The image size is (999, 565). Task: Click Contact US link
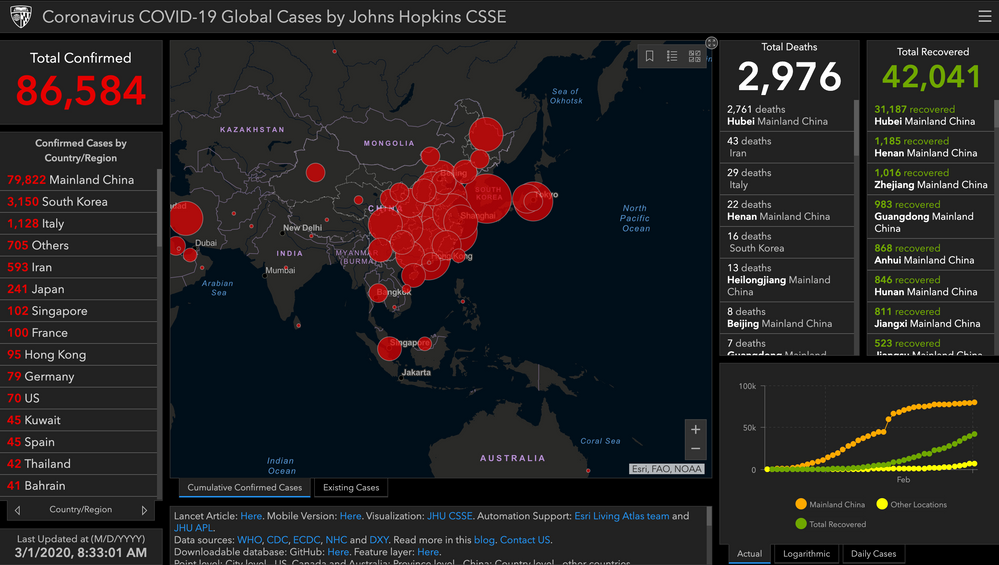(525, 540)
